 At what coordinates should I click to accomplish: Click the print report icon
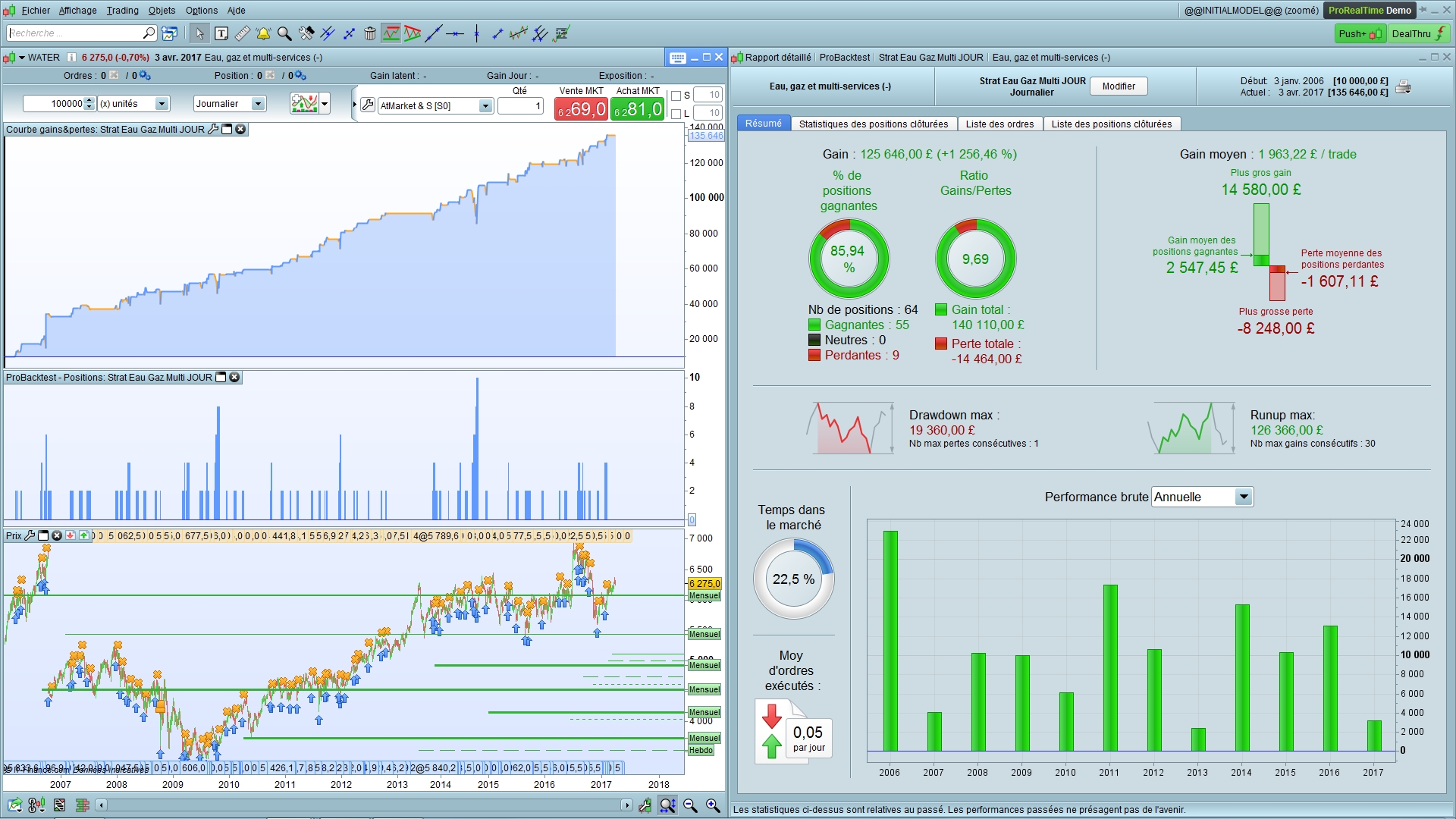tap(1403, 86)
